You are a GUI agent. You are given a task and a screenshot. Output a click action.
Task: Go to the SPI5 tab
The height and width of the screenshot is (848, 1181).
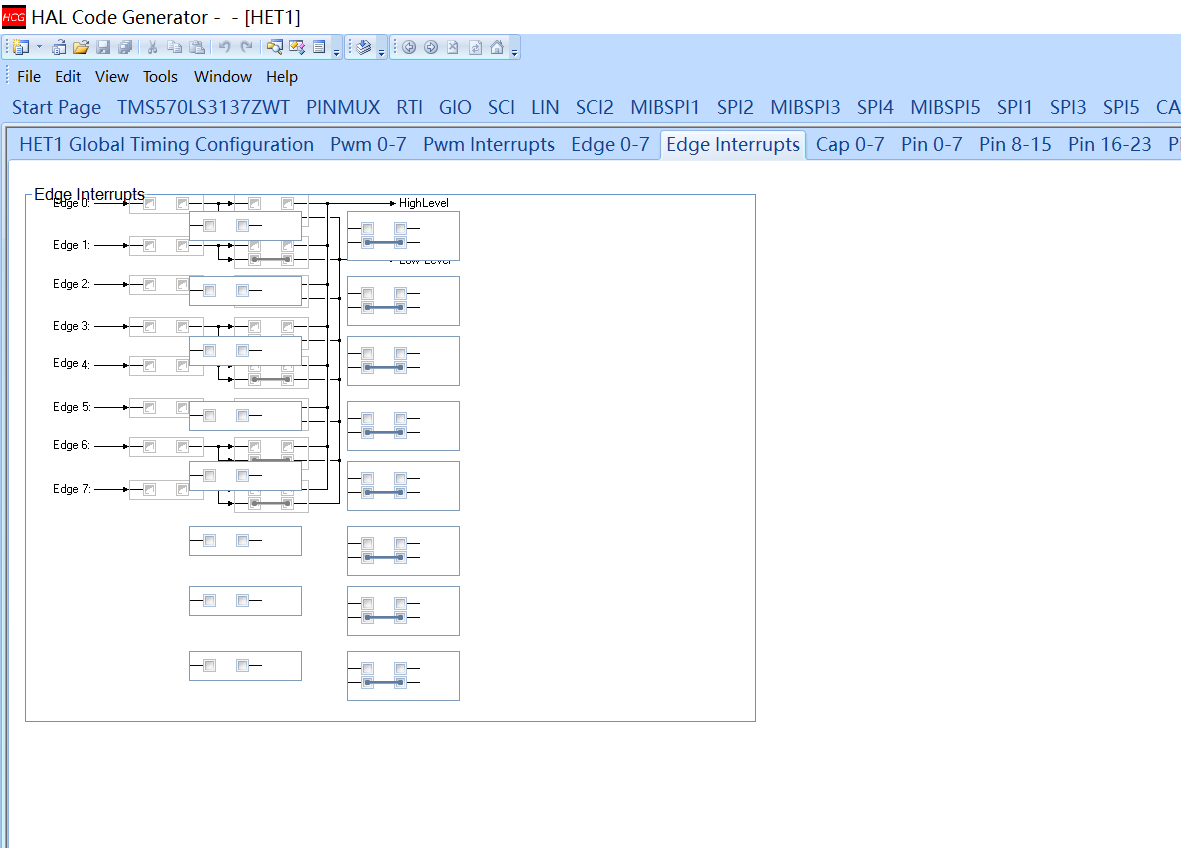click(x=1121, y=107)
